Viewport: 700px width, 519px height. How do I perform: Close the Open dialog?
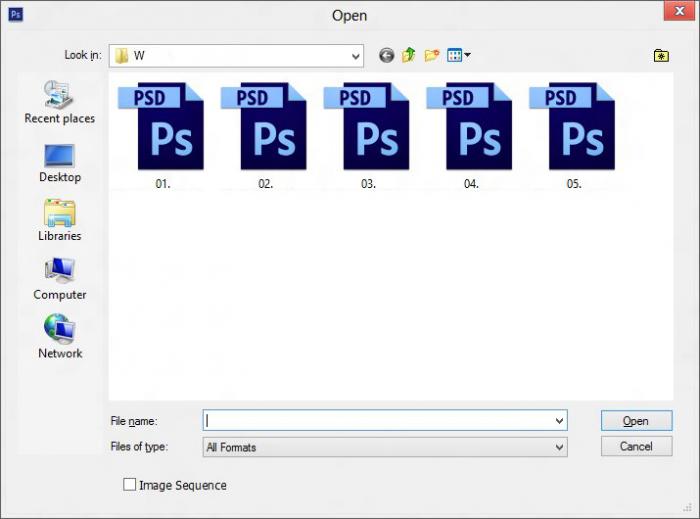click(679, 11)
